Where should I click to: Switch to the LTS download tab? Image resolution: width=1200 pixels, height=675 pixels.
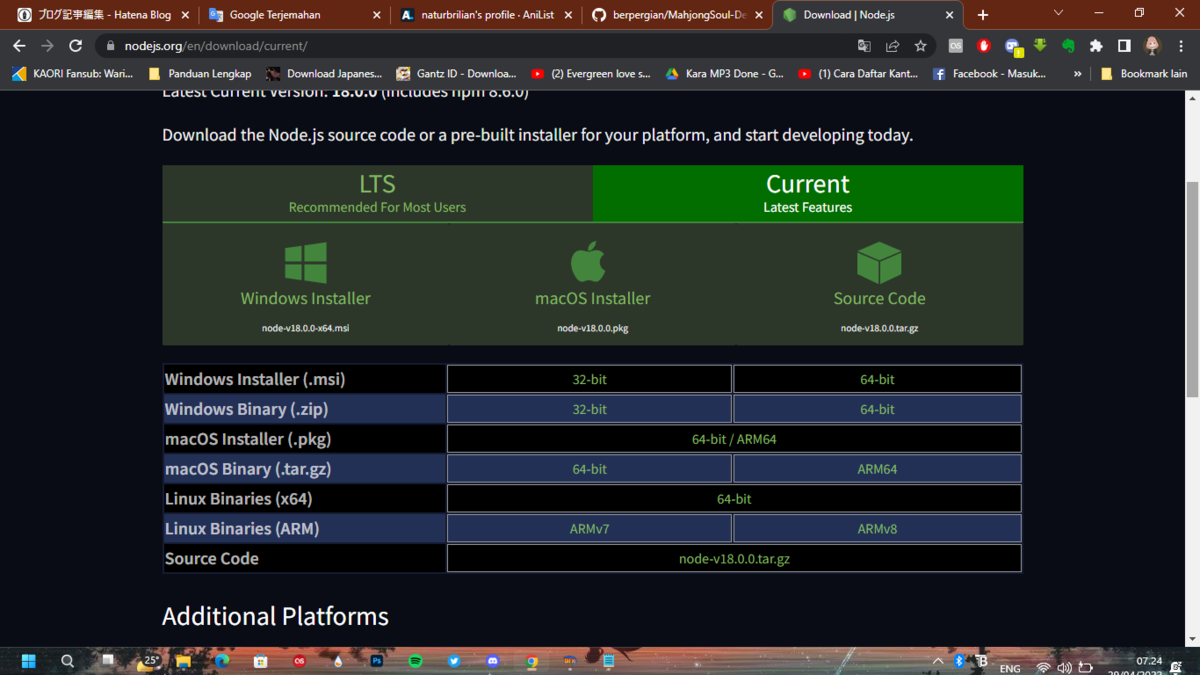tap(377, 193)
